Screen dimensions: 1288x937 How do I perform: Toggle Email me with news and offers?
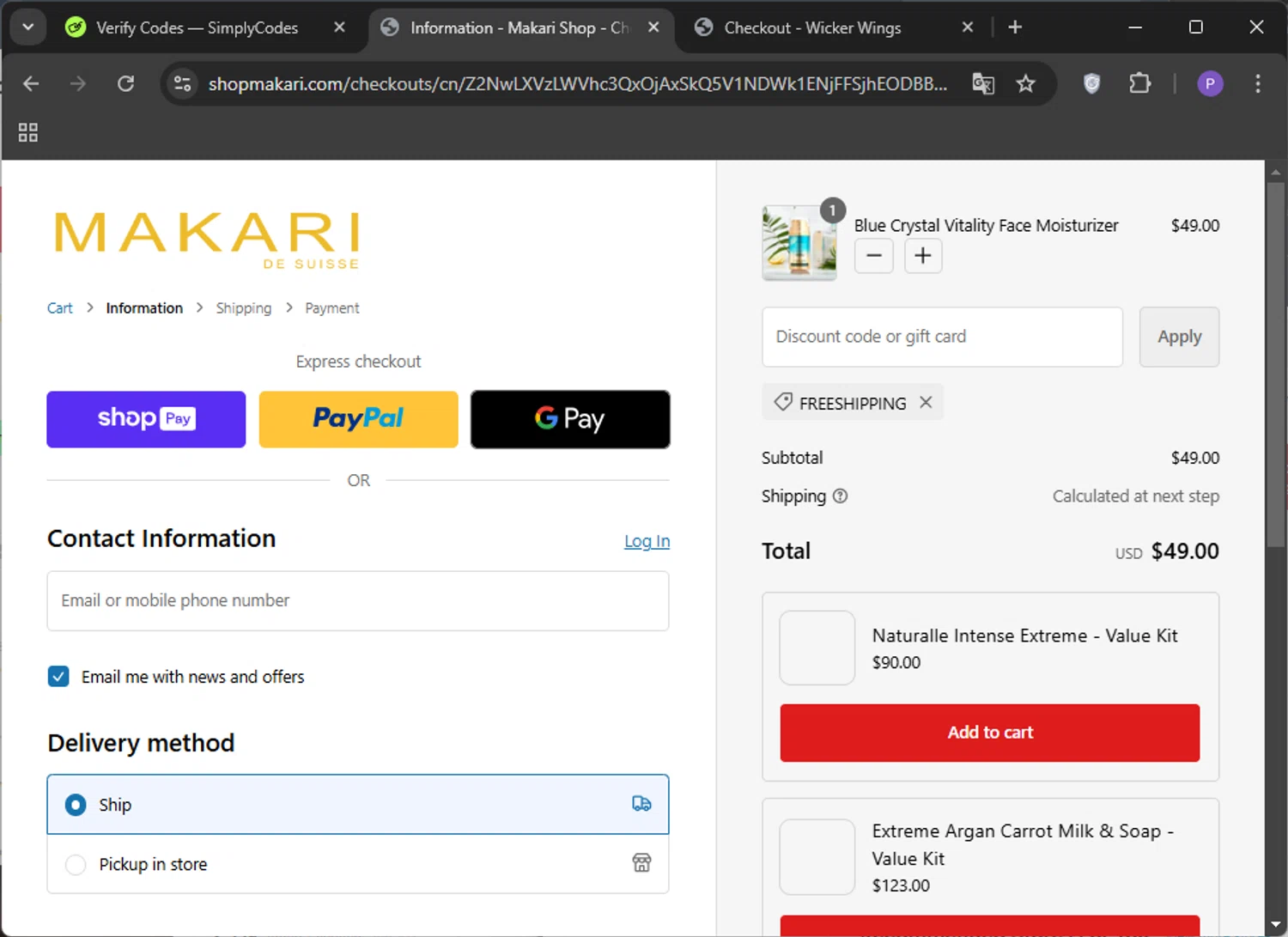click(58, 677)
